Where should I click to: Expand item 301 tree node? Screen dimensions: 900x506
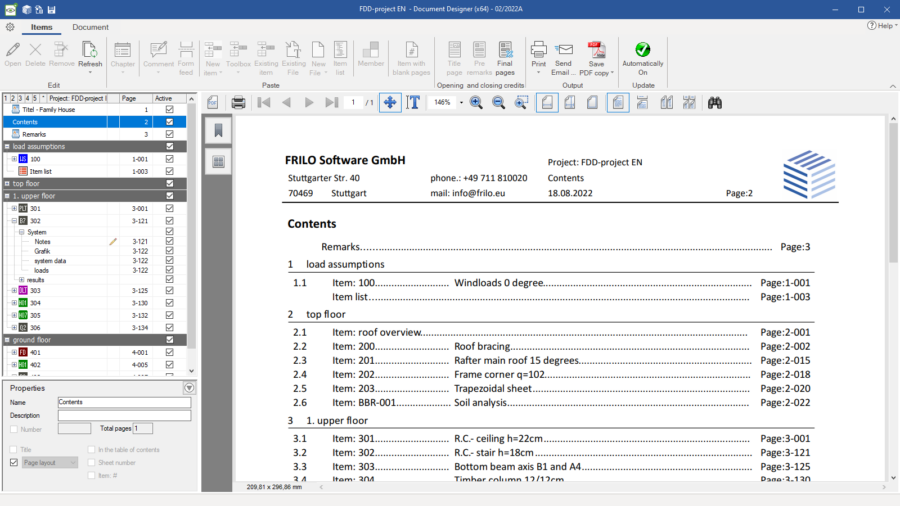[14, 208]
